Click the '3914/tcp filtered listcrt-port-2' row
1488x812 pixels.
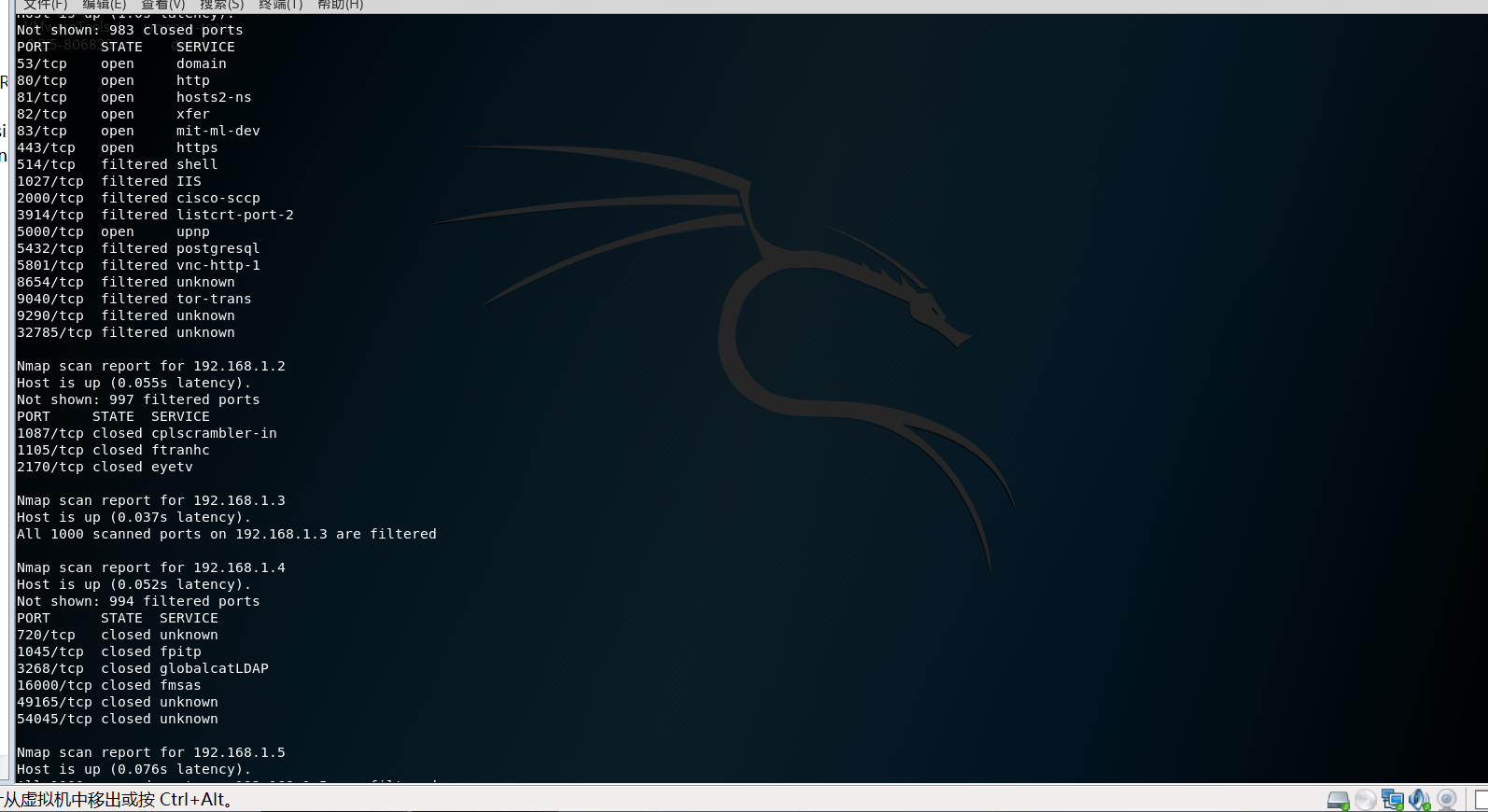[155, 215]
